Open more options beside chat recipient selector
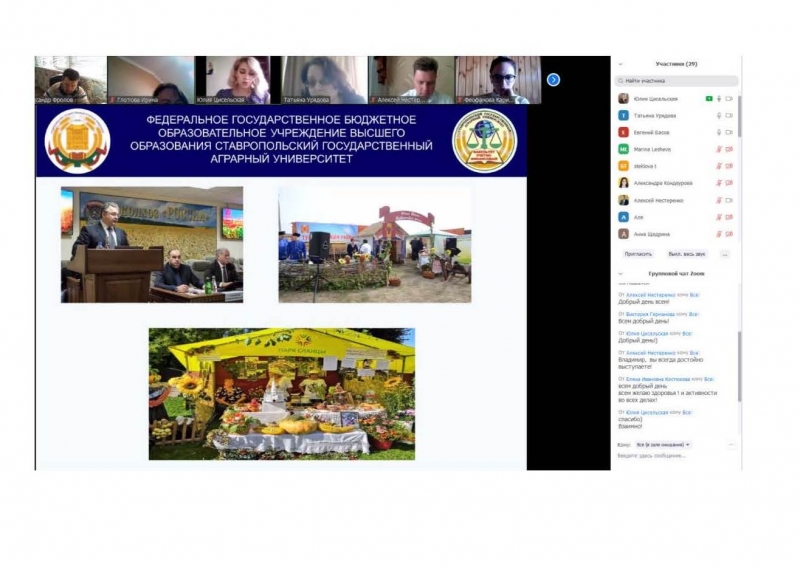The height and width of the screenshot is (567, 800). click(x=731, y=444)
